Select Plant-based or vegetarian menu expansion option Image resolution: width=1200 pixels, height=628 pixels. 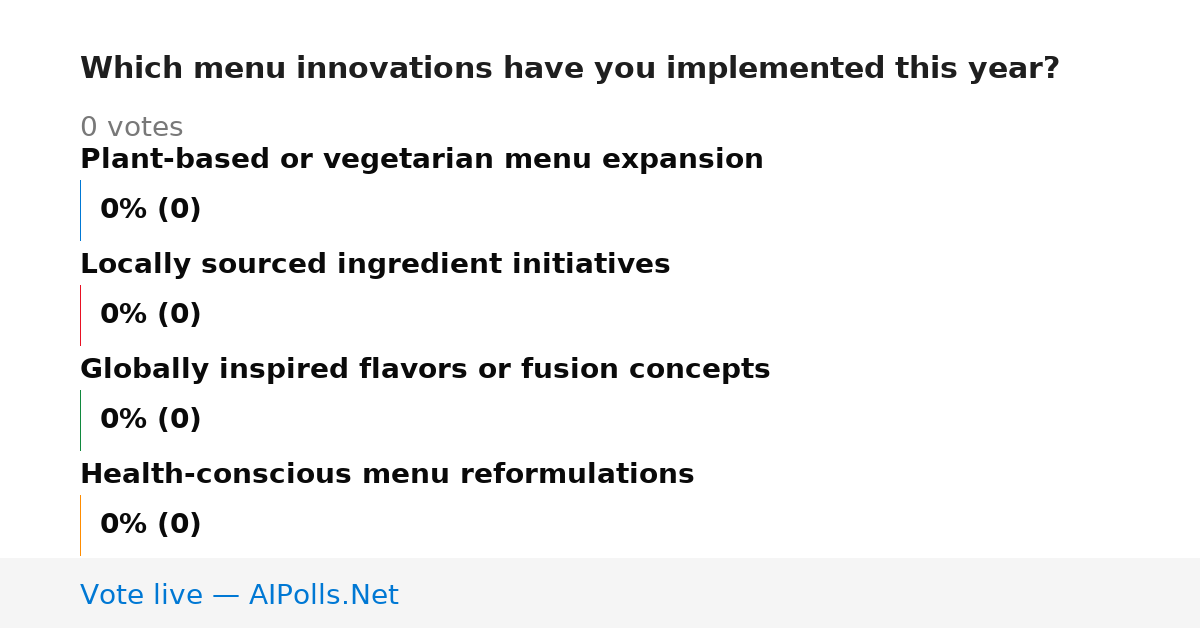(x=421, y=160)
